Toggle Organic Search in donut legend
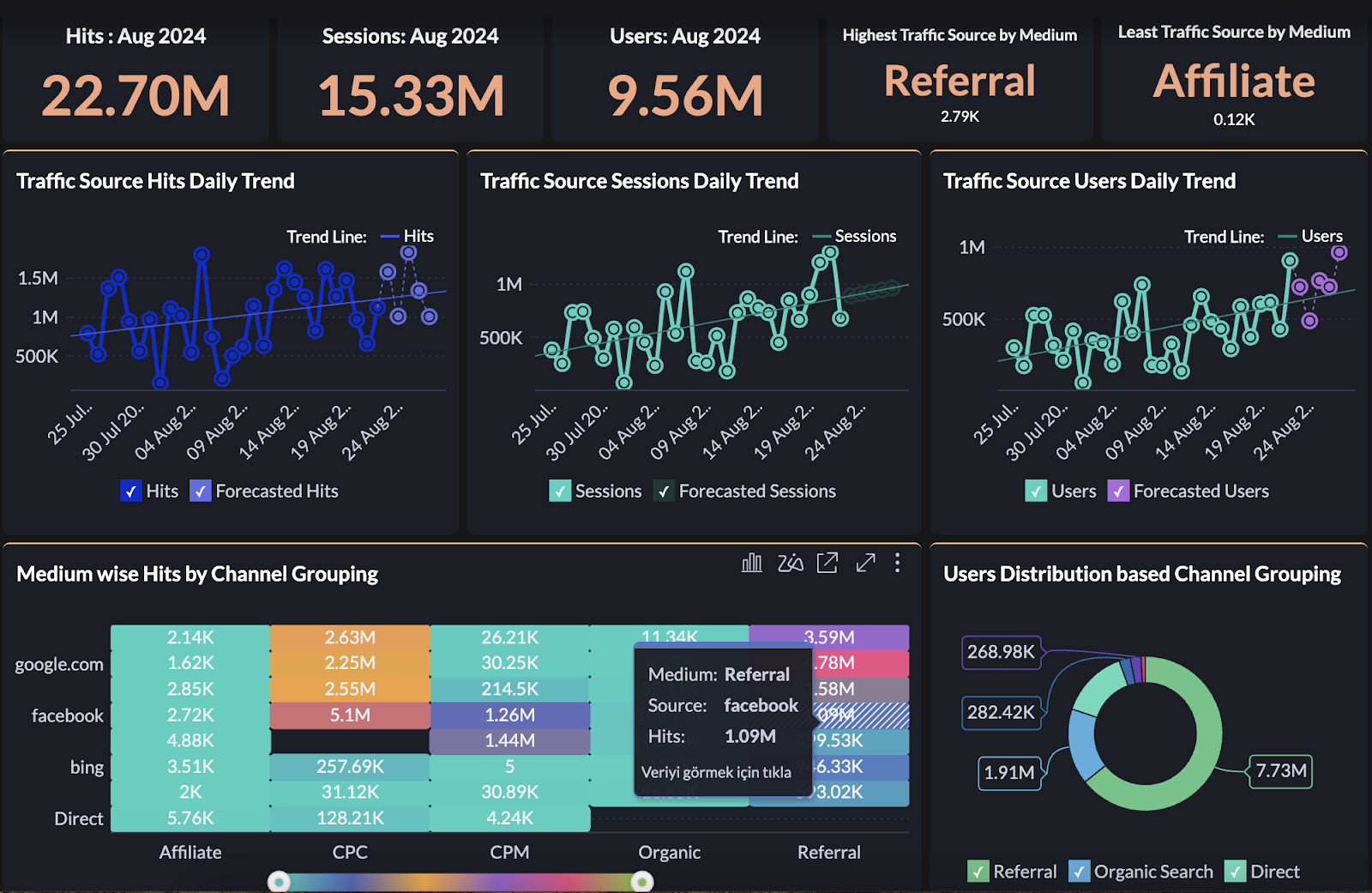The image size is (1372, 893). 1079,872
